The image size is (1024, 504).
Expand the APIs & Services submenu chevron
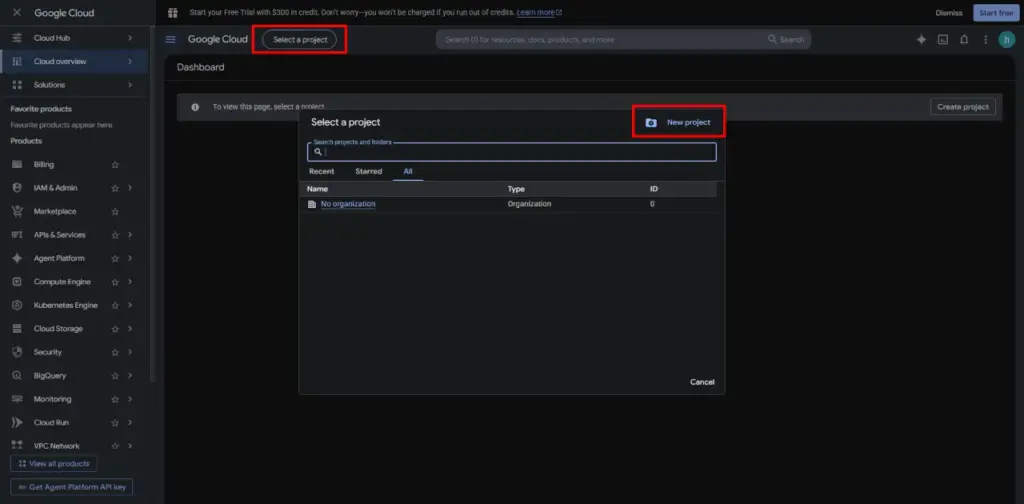pos(130,235)
